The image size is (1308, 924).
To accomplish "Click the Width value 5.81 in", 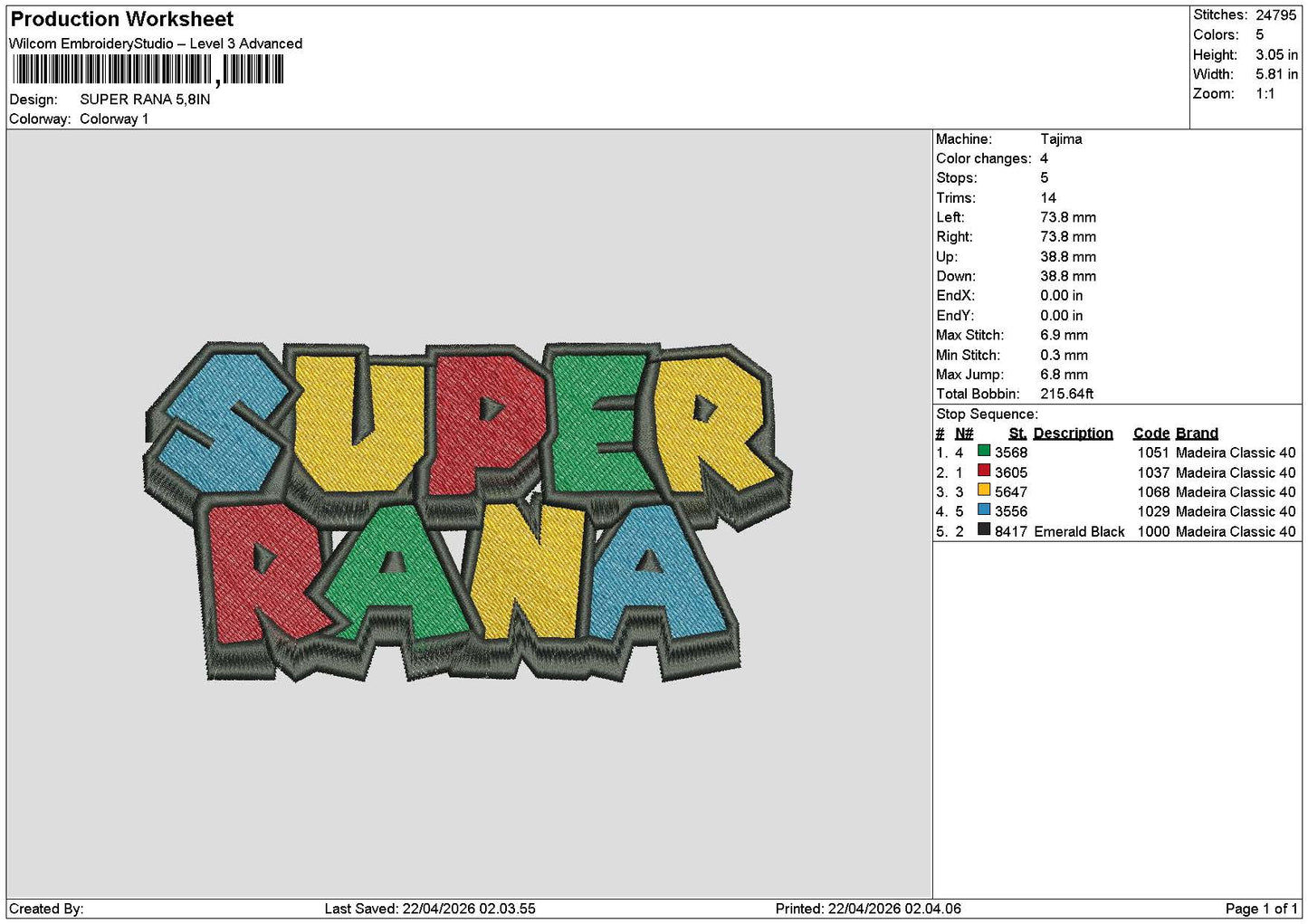I will click(1276, 74).
